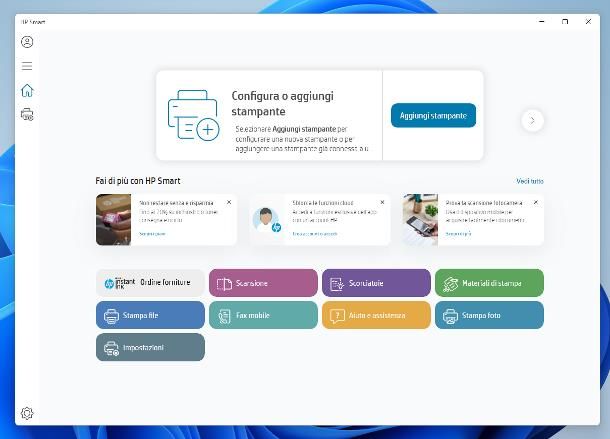Open the account profile icon
Screen dimensions: 610x439
click(x=27, y=42)
